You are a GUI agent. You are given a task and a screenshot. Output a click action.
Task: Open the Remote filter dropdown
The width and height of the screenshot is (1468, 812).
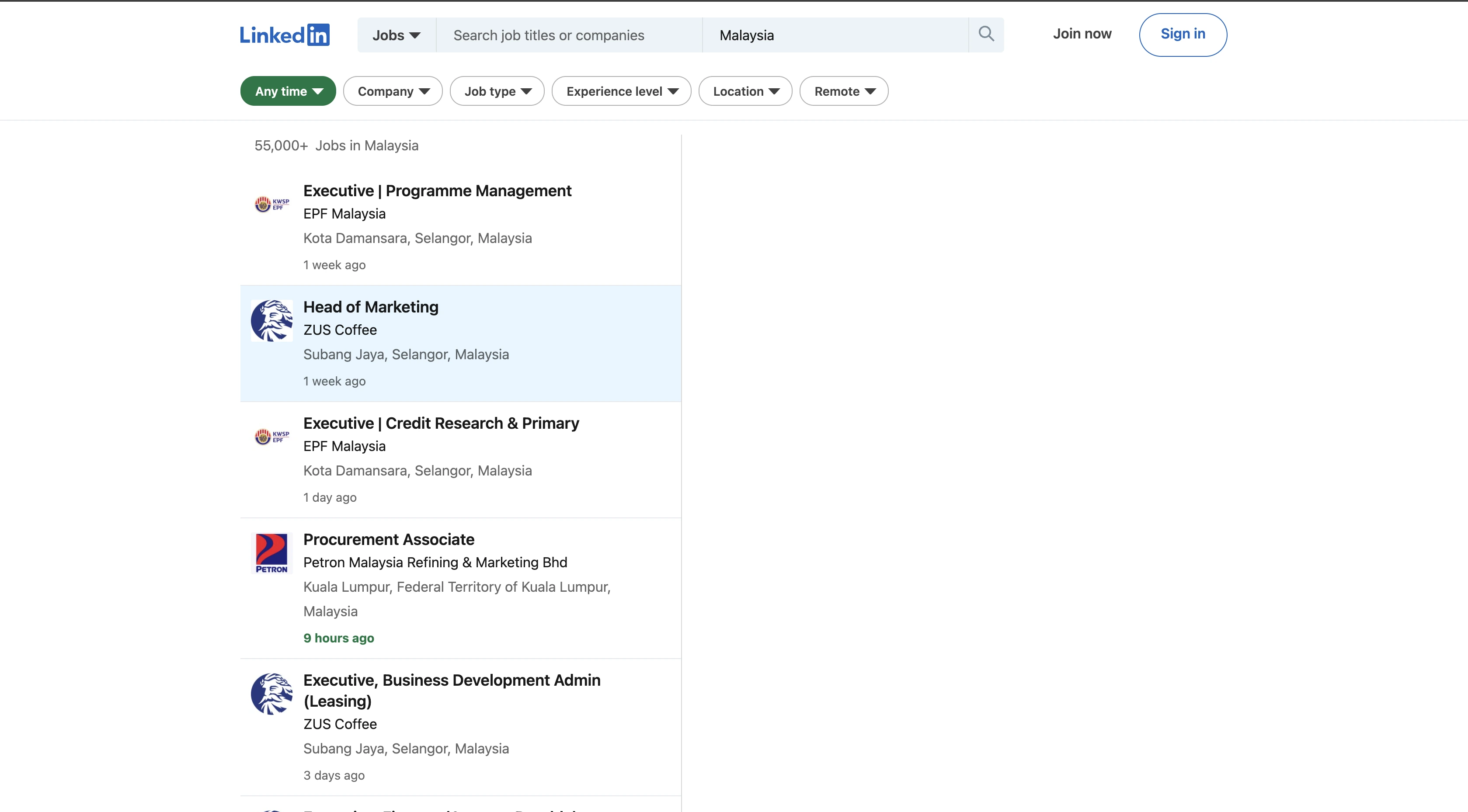click(843, 91)
